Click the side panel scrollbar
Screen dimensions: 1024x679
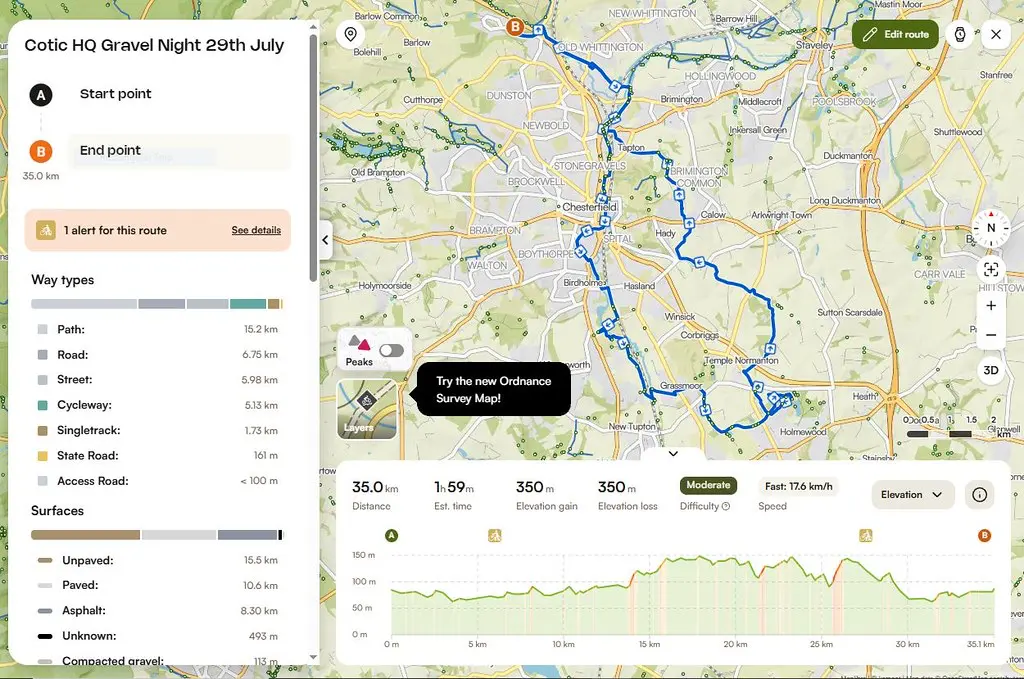coord(313,157)
